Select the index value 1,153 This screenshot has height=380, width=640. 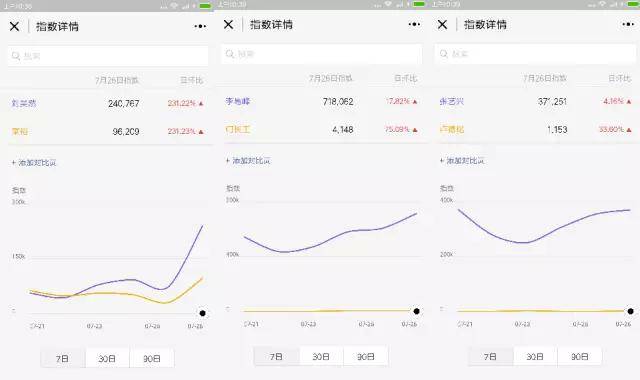tap(557, 130)
